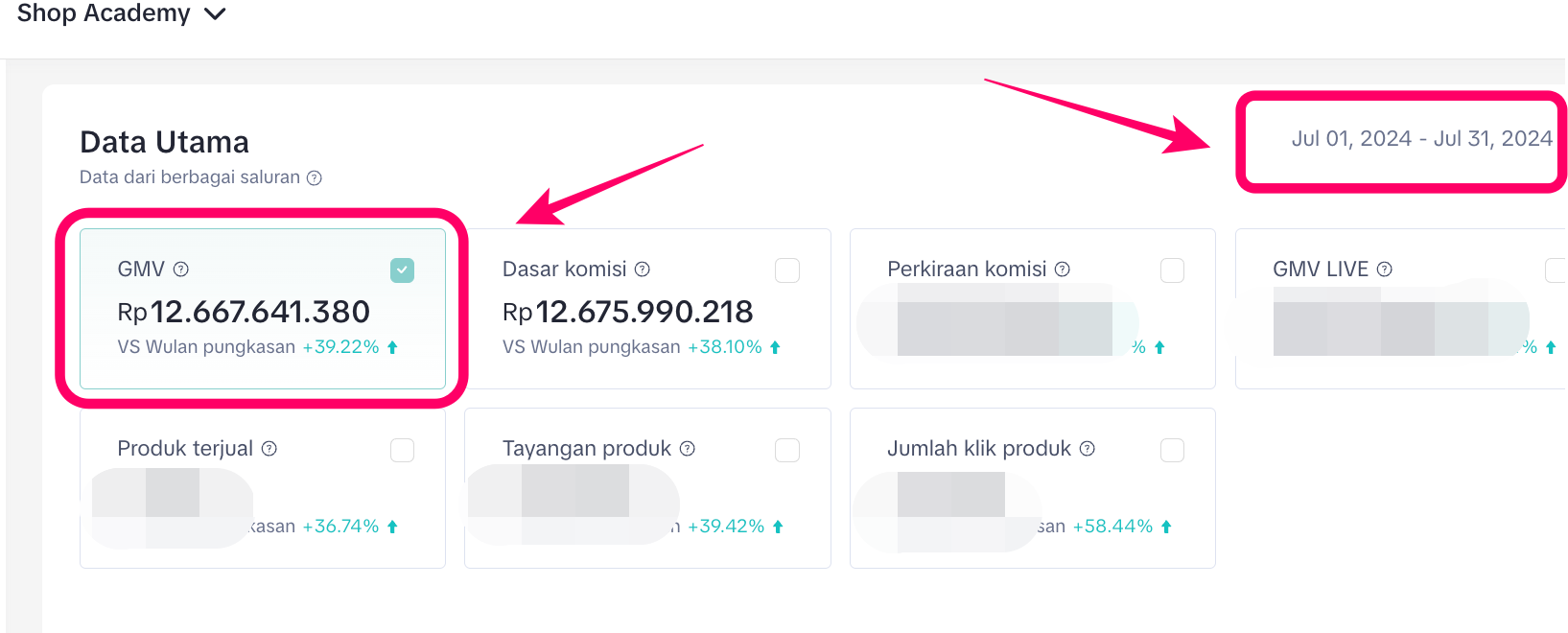The width and height of the screenshot is (1568, 633).
Task: Open the Jul 2024 date range picker
Action: click(1421, 139)
